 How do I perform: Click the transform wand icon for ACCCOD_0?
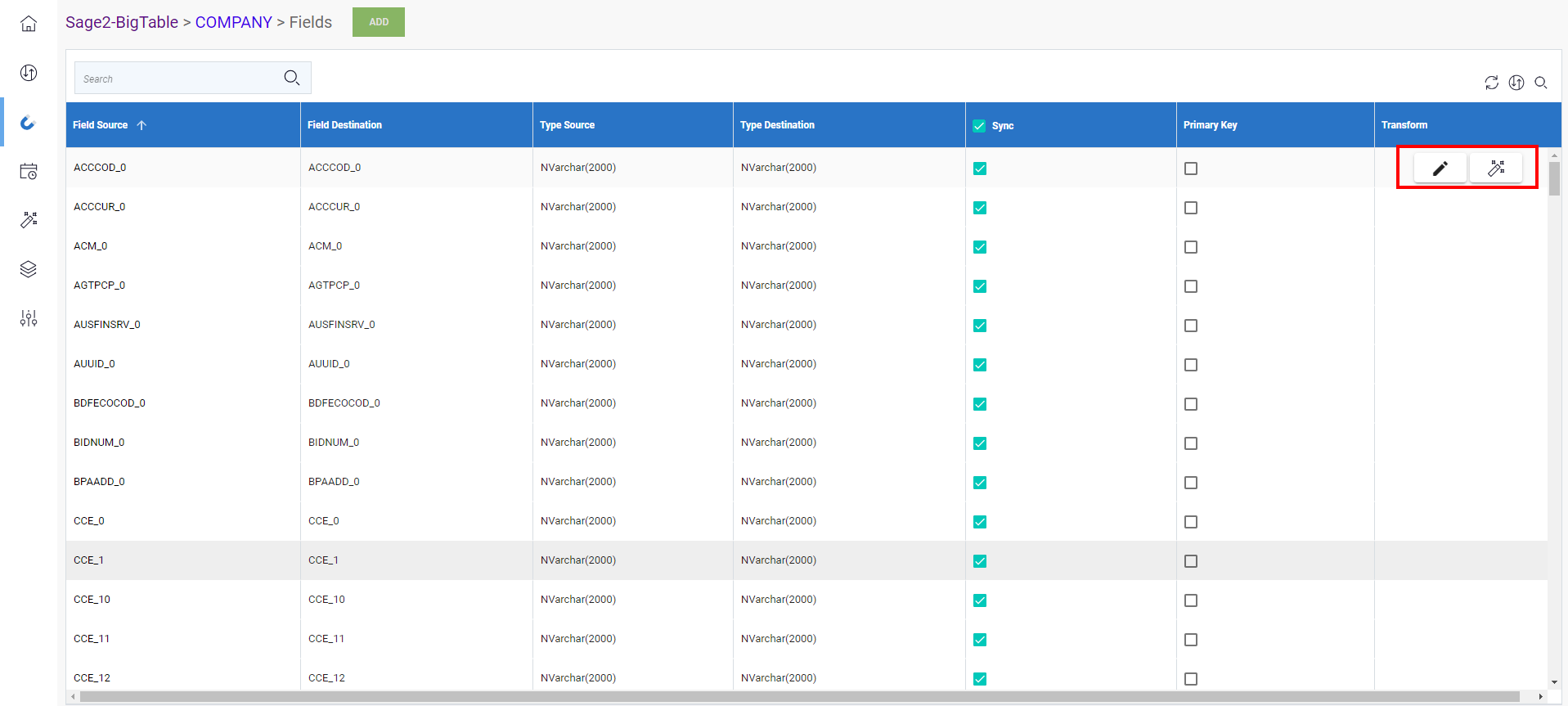pyautogui.click(x=1496, y=169)
